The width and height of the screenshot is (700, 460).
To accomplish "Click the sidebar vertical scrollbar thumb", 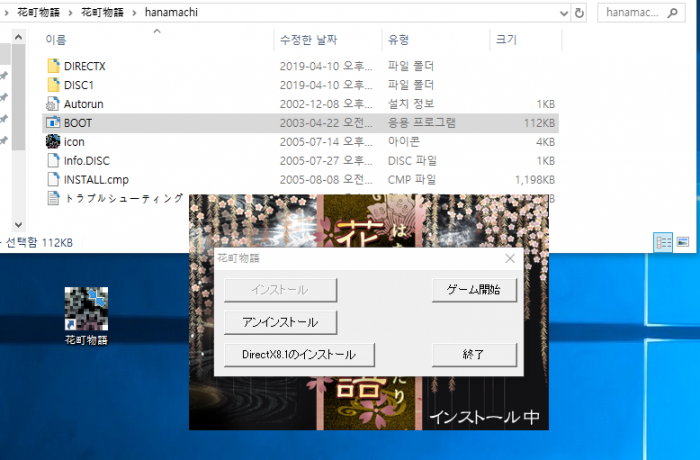I will [x=18, y=97].
